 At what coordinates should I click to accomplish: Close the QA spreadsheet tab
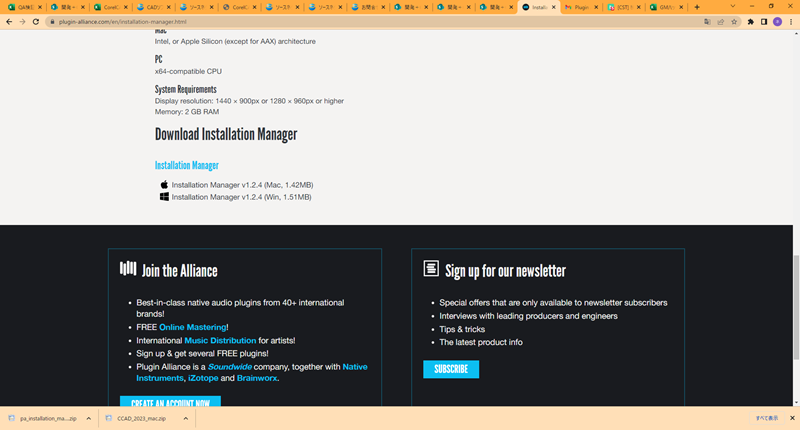(x=40, y=7)
